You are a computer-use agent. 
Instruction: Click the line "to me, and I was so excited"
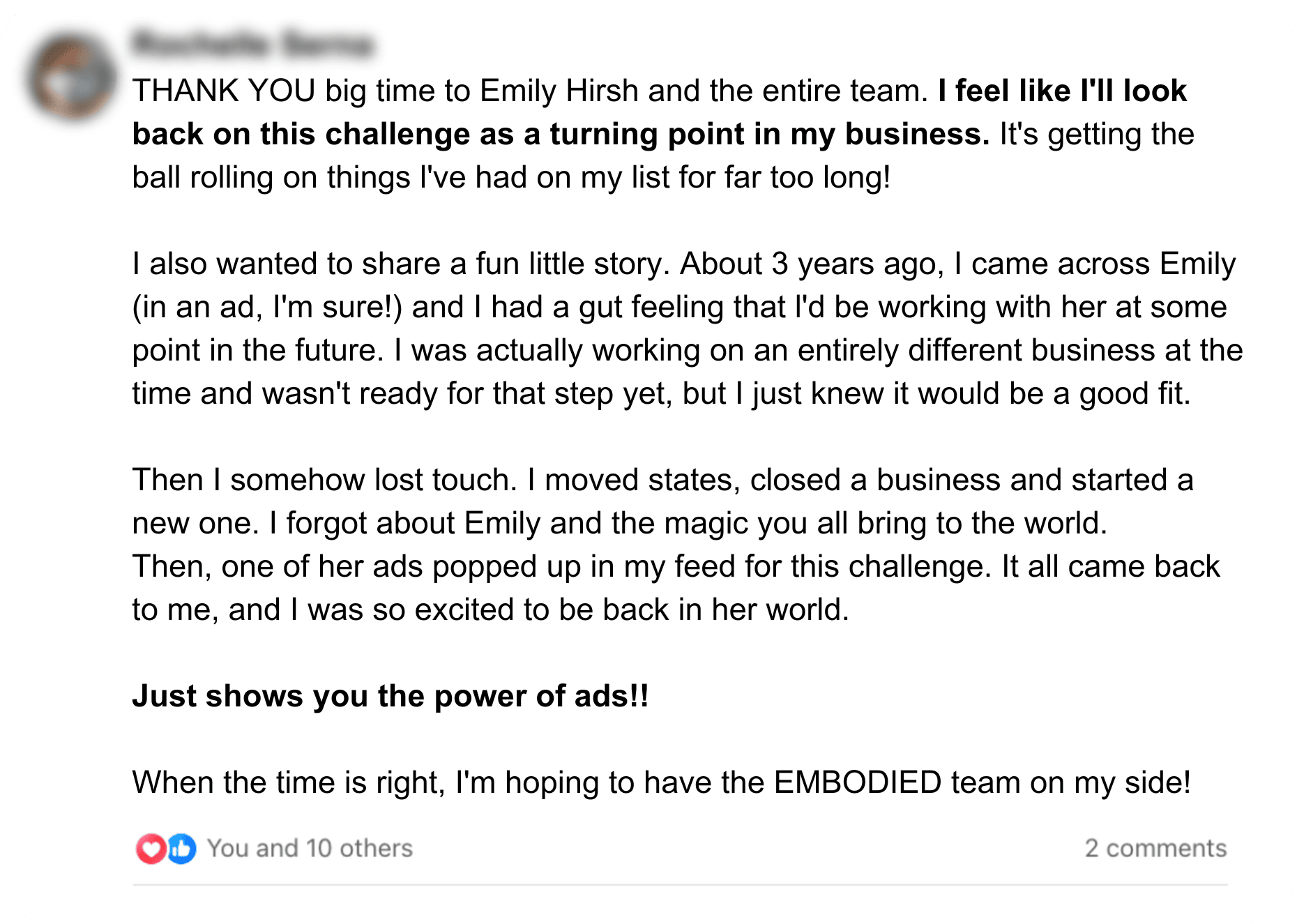click(490, 610)
